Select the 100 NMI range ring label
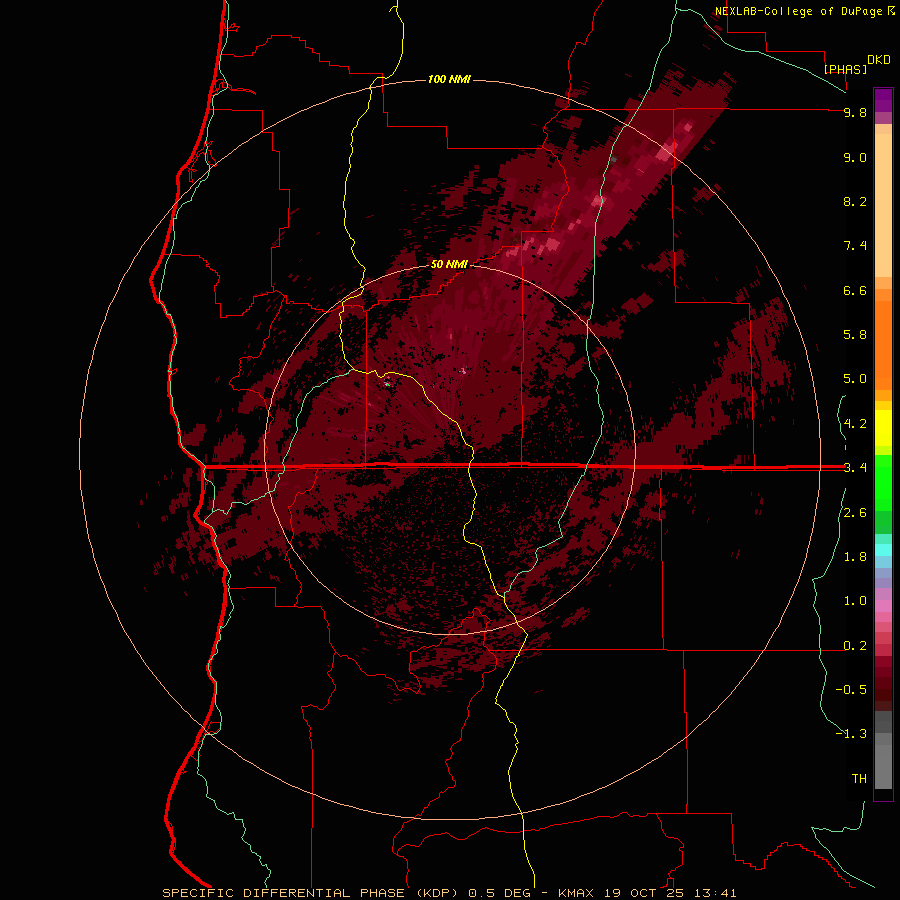 point(449,79)
